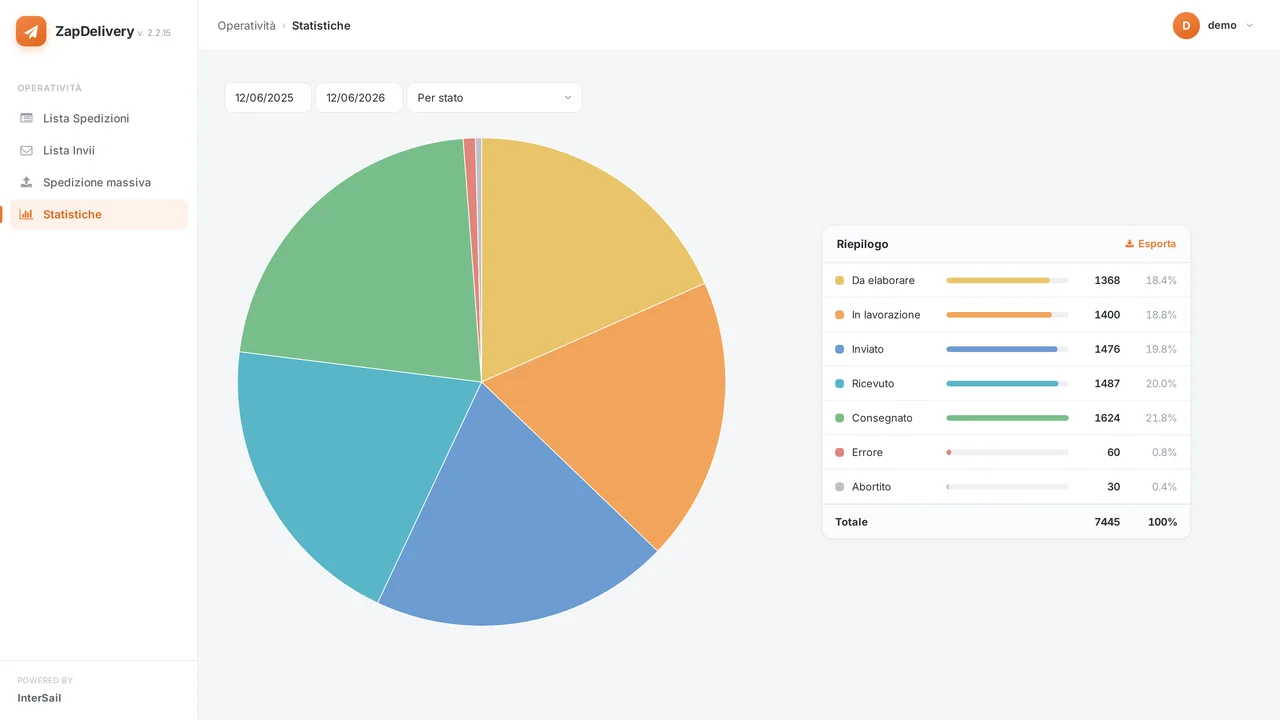Click the ZapDelivery paper plane logo
Screen dimensions: 1280x720
(x=31, y=31)
